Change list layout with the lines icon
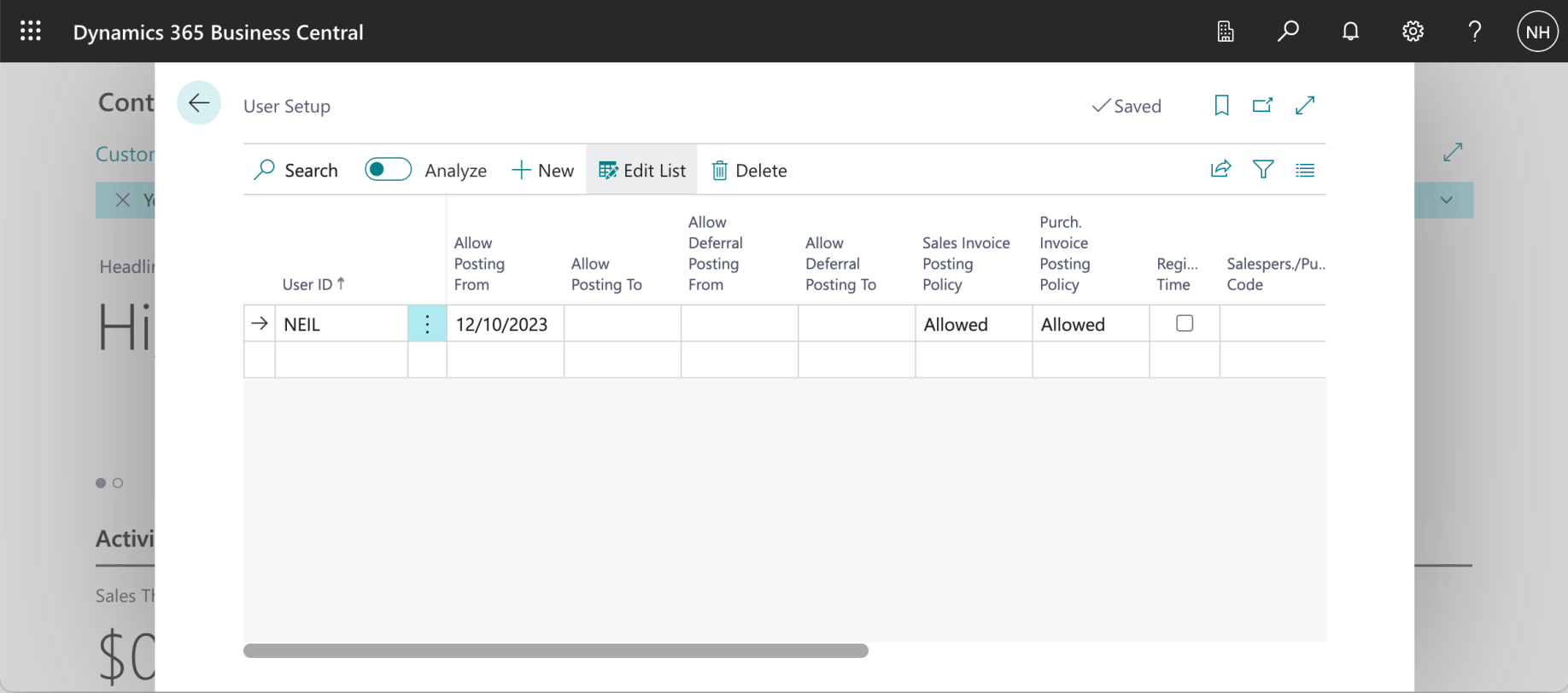The width and height of the screenshot is (1568, 693). [x=1305, y=170]
